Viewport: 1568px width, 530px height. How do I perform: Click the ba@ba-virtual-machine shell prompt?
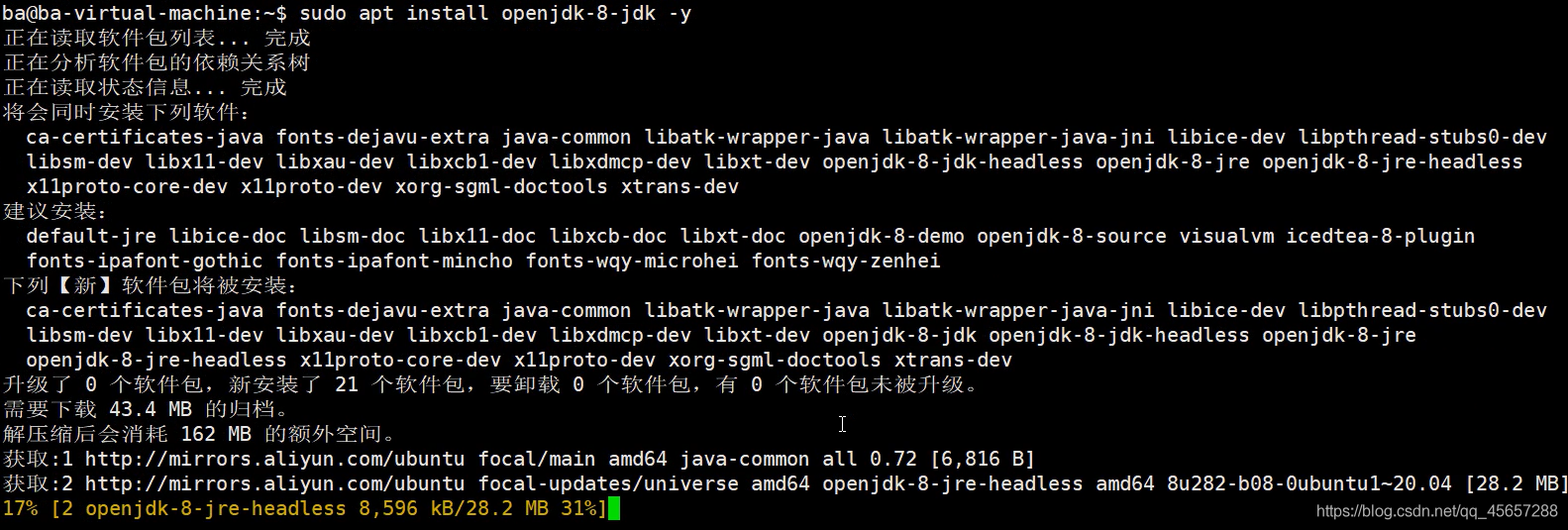145,13
